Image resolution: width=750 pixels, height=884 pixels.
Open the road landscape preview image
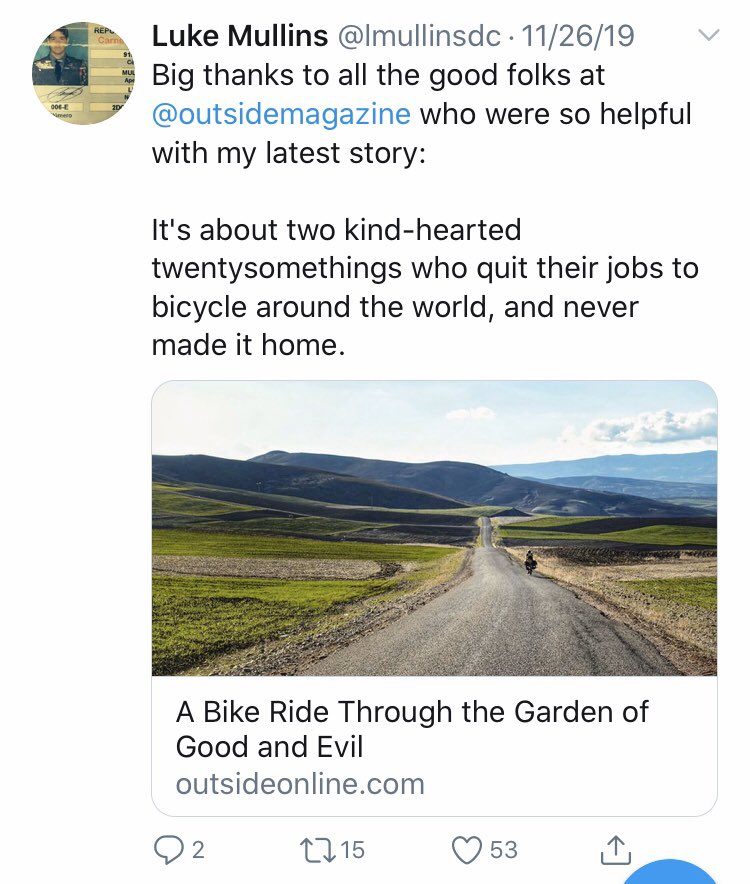[x=434, y=528]
